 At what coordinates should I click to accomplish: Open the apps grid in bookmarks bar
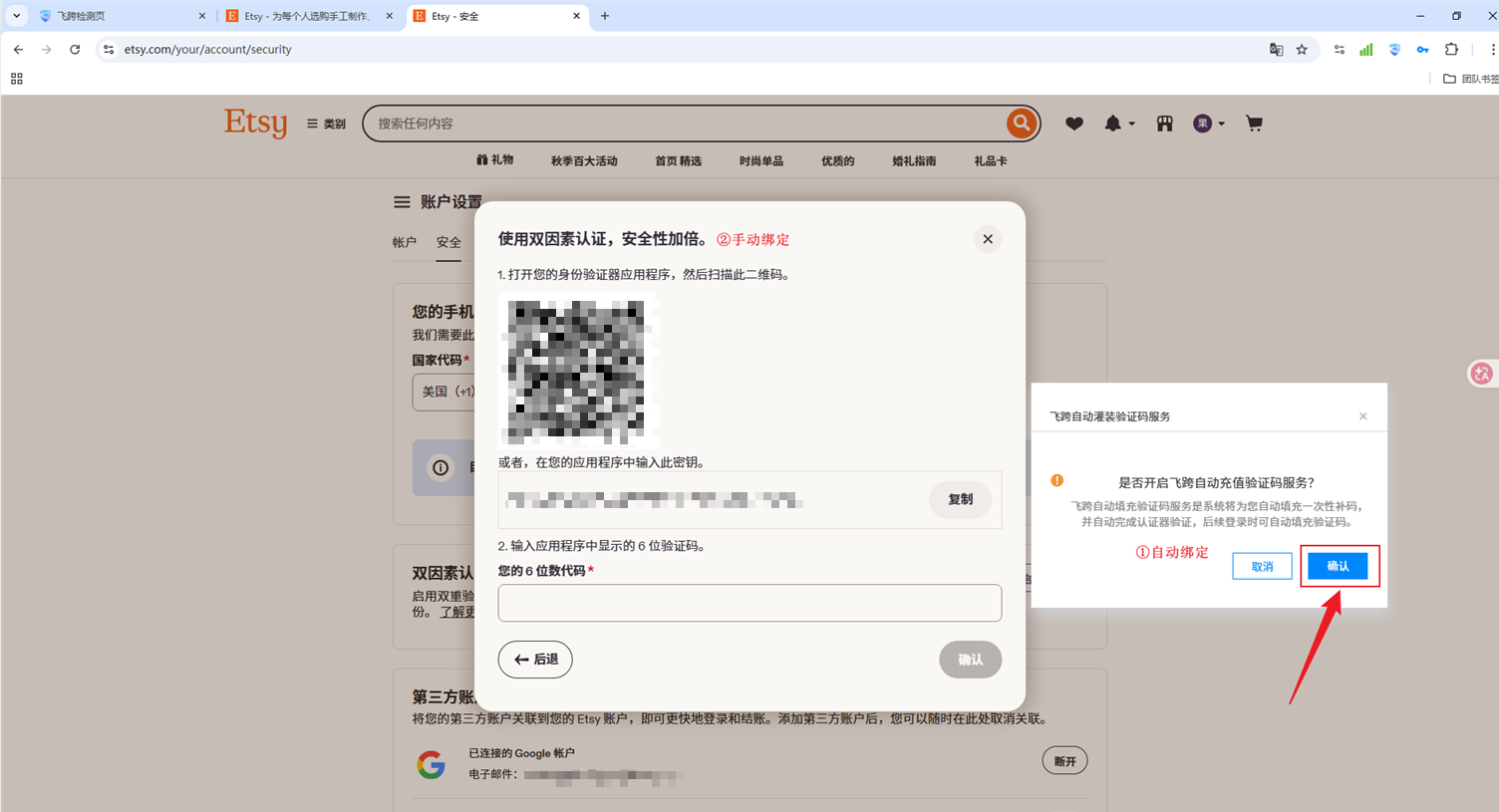pos(16,79)
